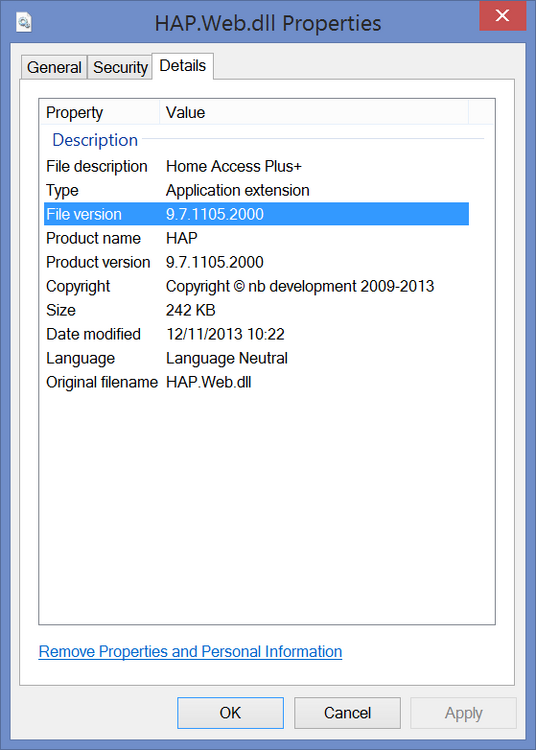Confirm with the OK button
The image size is (536, 750).
pos(230,713)
